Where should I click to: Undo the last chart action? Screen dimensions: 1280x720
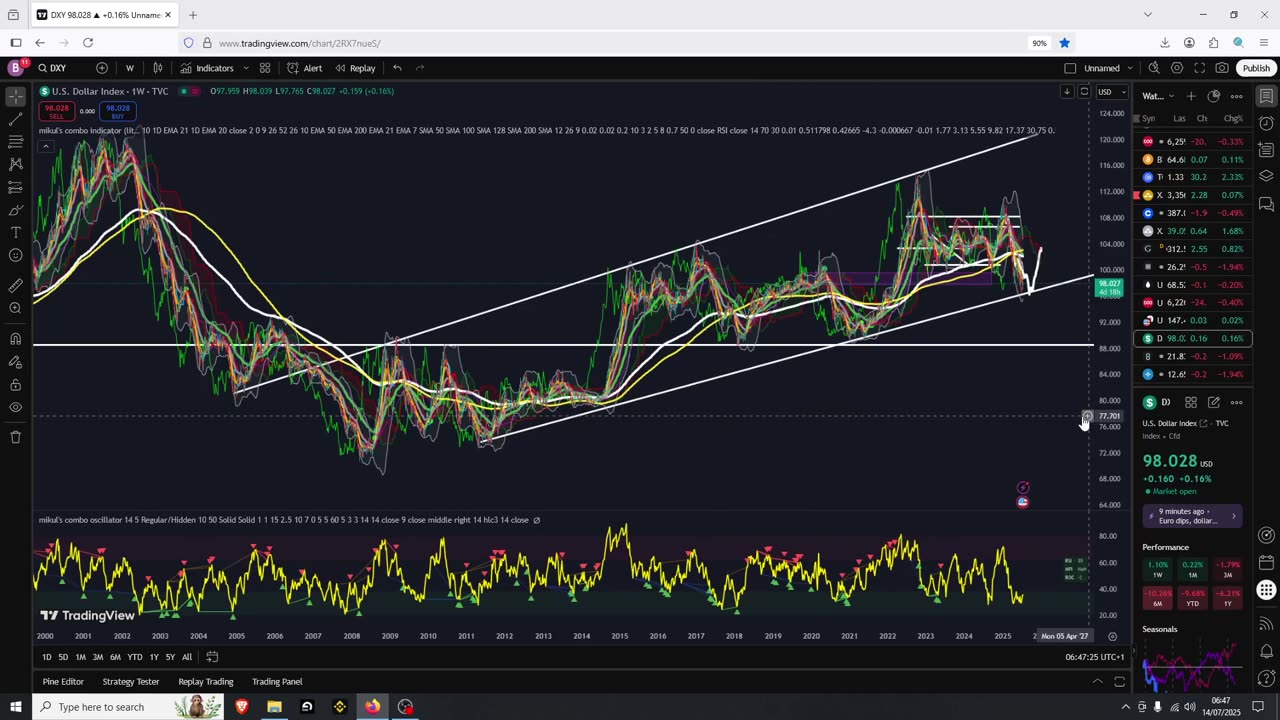tap(397, 68)
